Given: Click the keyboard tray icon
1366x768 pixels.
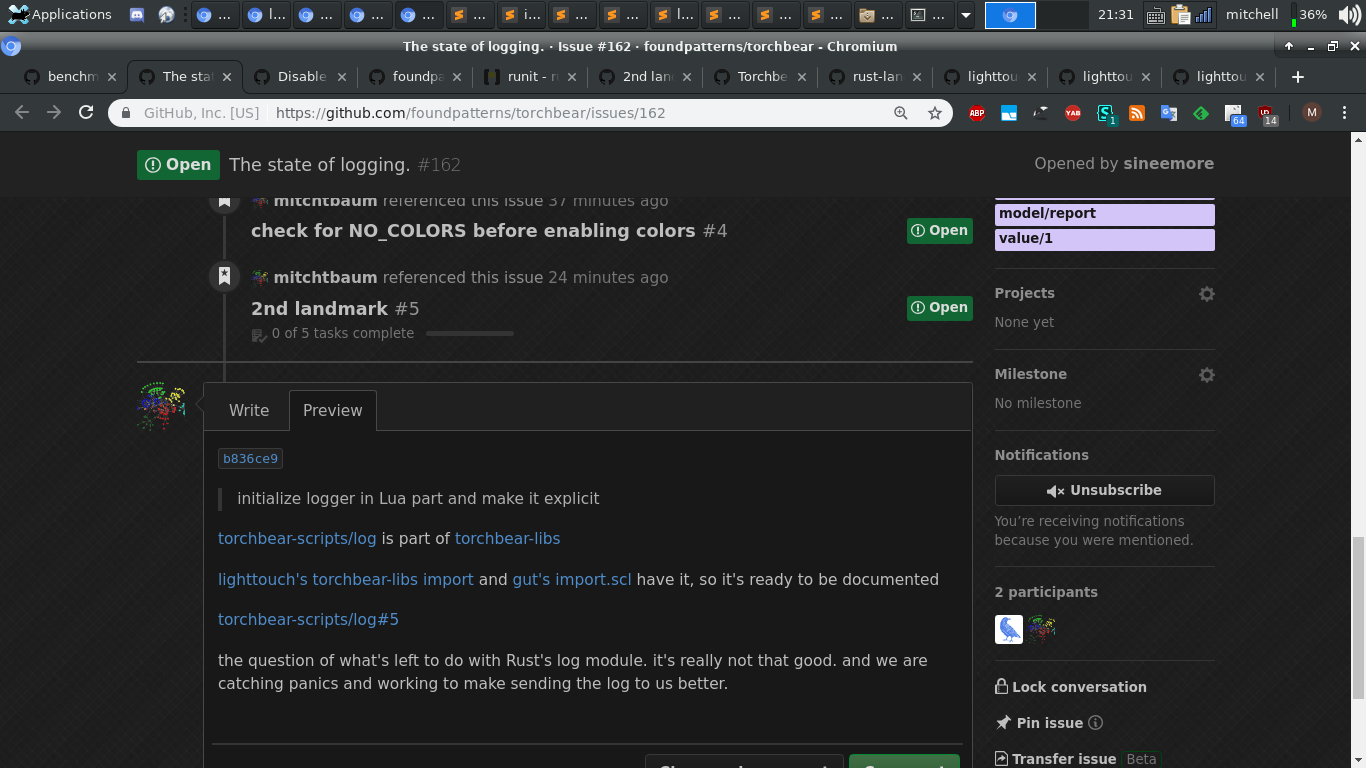Looking at the screenshot, I should [1155, 15].
